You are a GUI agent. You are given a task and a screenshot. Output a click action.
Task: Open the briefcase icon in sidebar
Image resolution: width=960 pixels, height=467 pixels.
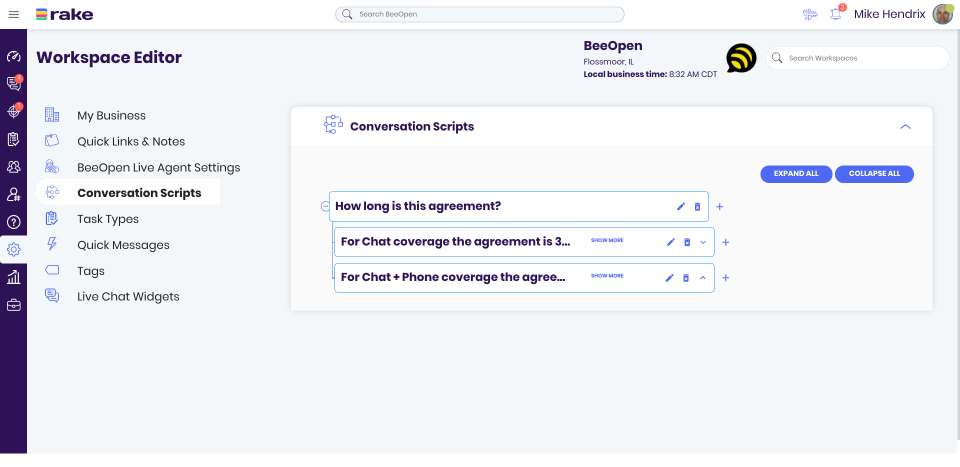coord(13,305)
